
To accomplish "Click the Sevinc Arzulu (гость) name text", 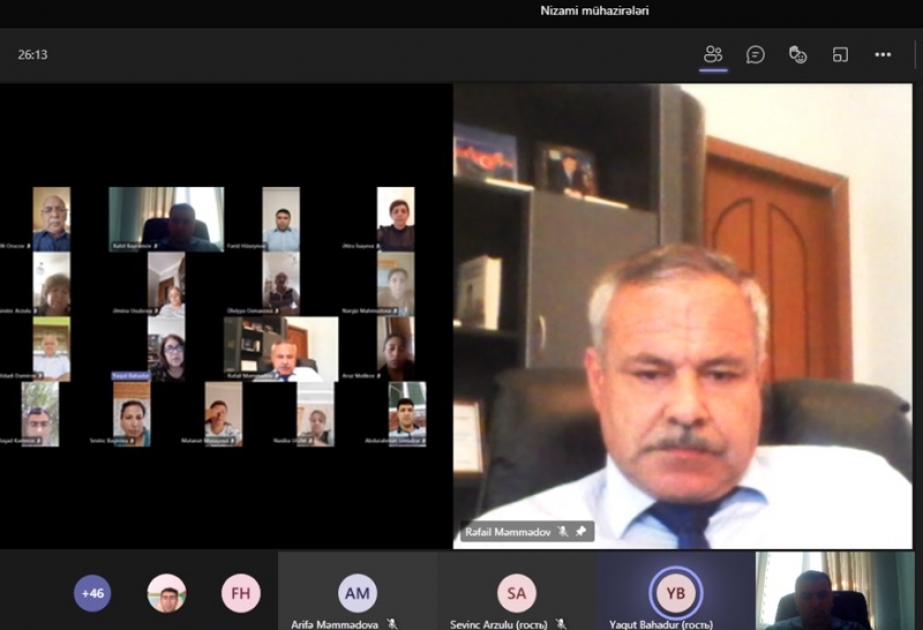I will 499,624.
